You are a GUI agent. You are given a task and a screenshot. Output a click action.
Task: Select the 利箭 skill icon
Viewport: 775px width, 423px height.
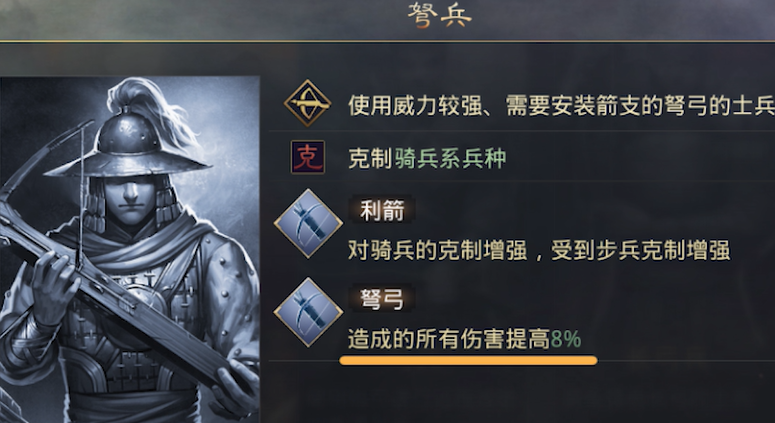click(309, 226)
